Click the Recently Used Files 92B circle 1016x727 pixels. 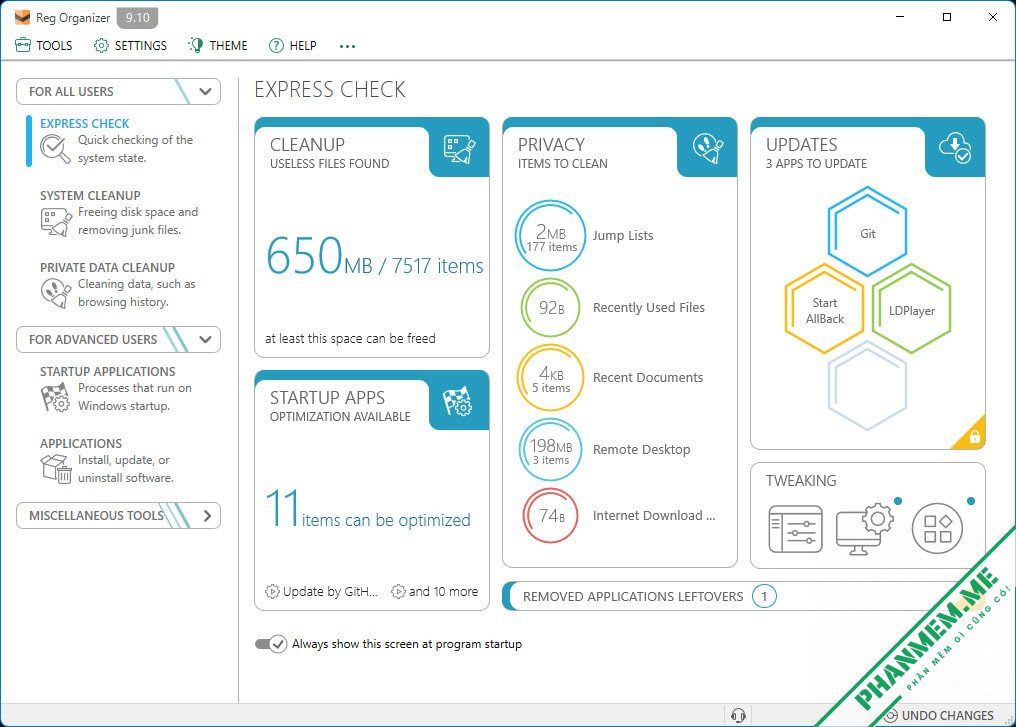551,308
